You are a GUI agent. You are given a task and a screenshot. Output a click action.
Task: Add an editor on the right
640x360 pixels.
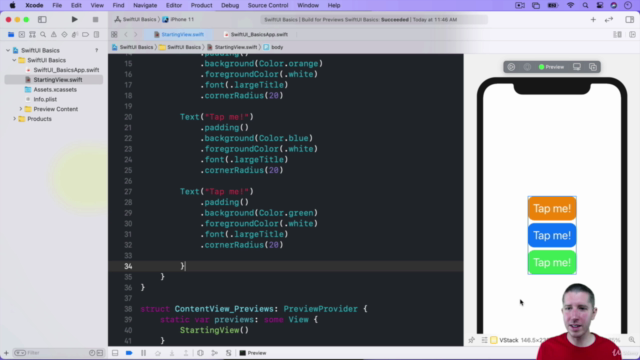[632, 35]
